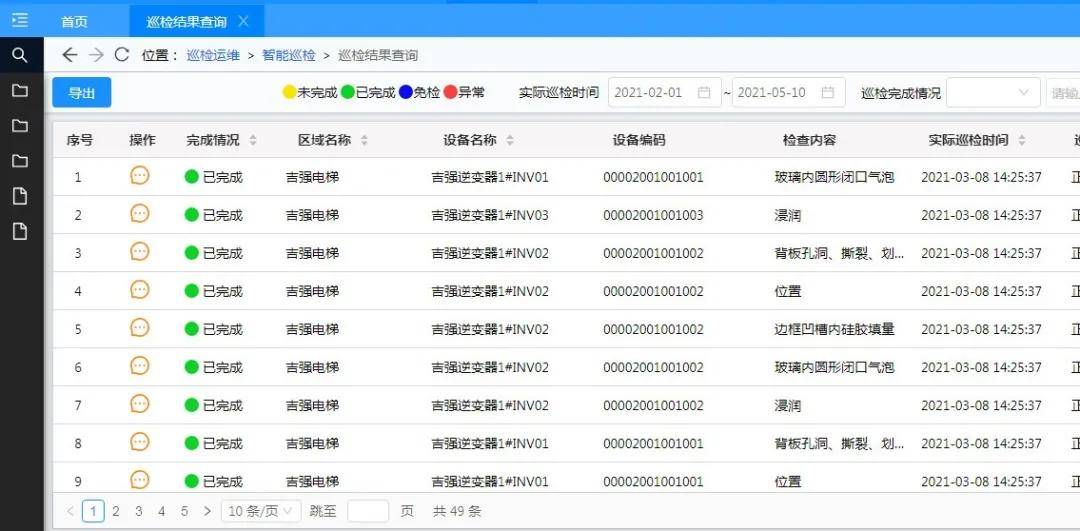
Task: Open the 巡检完成情况 dropdown
Action: (993, 92)
